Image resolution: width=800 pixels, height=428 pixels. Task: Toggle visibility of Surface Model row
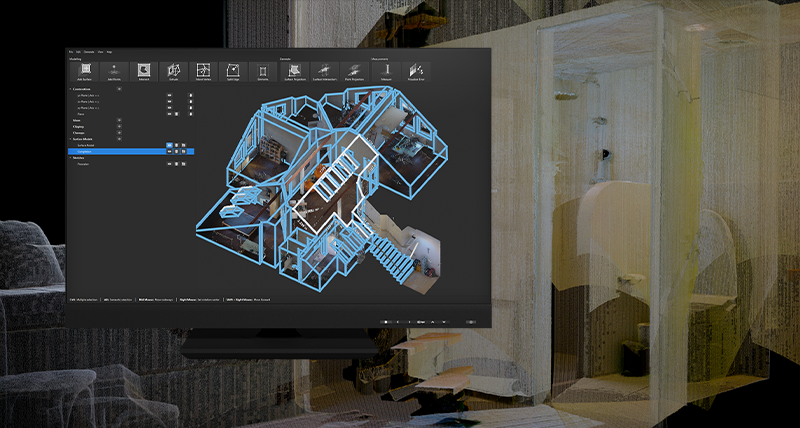pos(169,145)
